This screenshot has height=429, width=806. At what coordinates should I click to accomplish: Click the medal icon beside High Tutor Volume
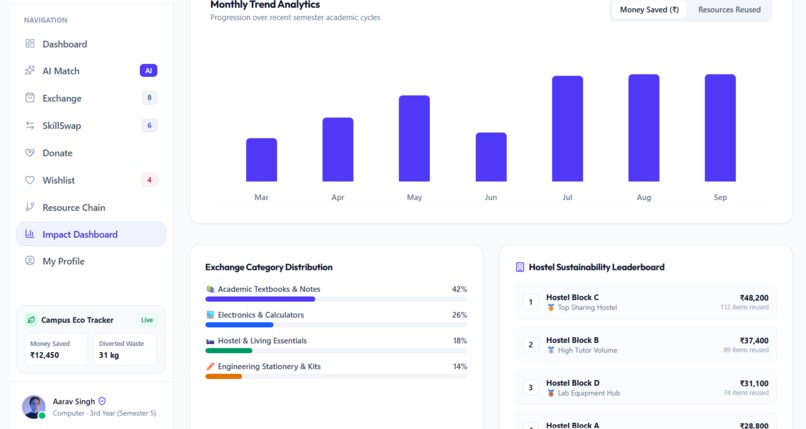(551, 350)
